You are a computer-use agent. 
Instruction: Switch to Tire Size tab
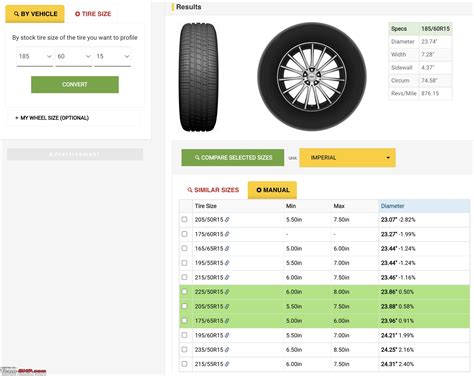point(93,14)
